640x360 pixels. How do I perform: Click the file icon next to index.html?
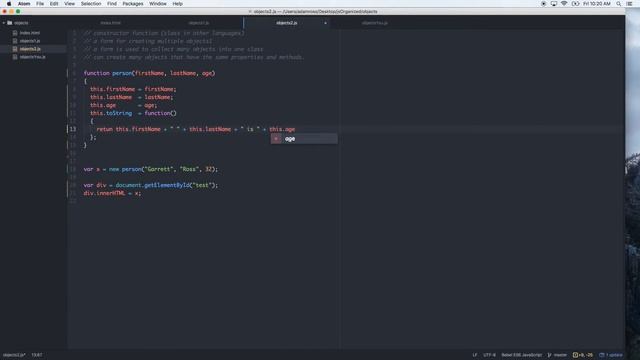tap(15, 33)
